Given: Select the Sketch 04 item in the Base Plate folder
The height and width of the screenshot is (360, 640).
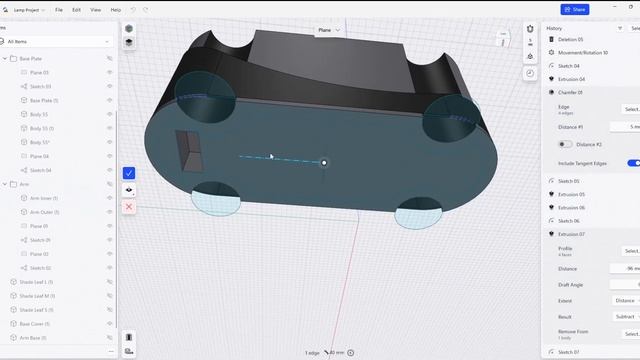Looking at the screenshot, I should coord(40,170).
